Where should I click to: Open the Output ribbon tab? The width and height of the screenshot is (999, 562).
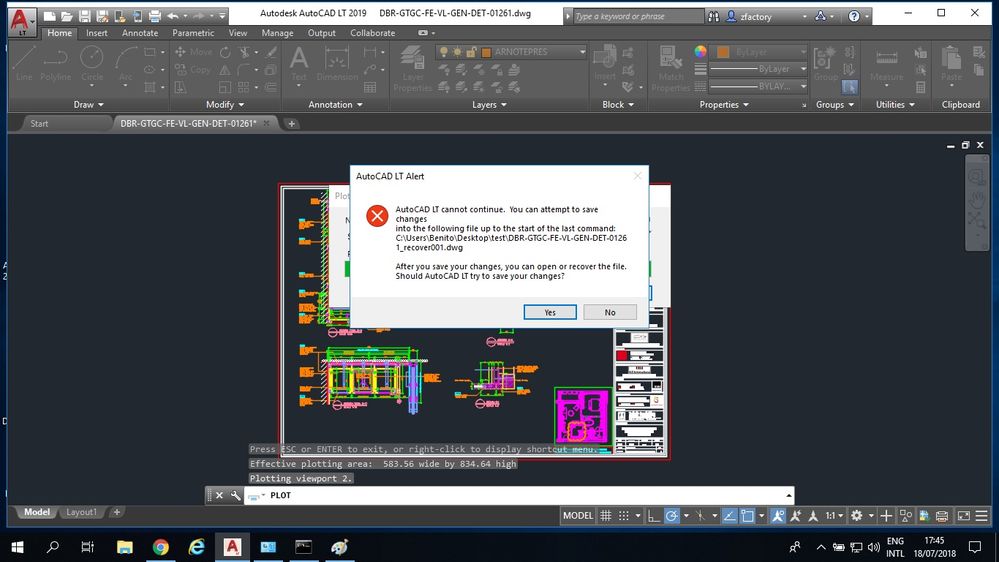point(321,32)
